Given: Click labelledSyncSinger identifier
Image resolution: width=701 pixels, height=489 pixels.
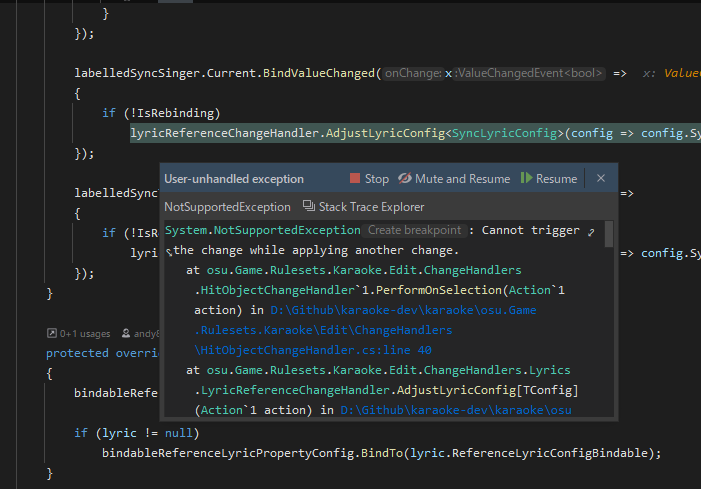Looking at the screenshot, I should coord(137,73).
